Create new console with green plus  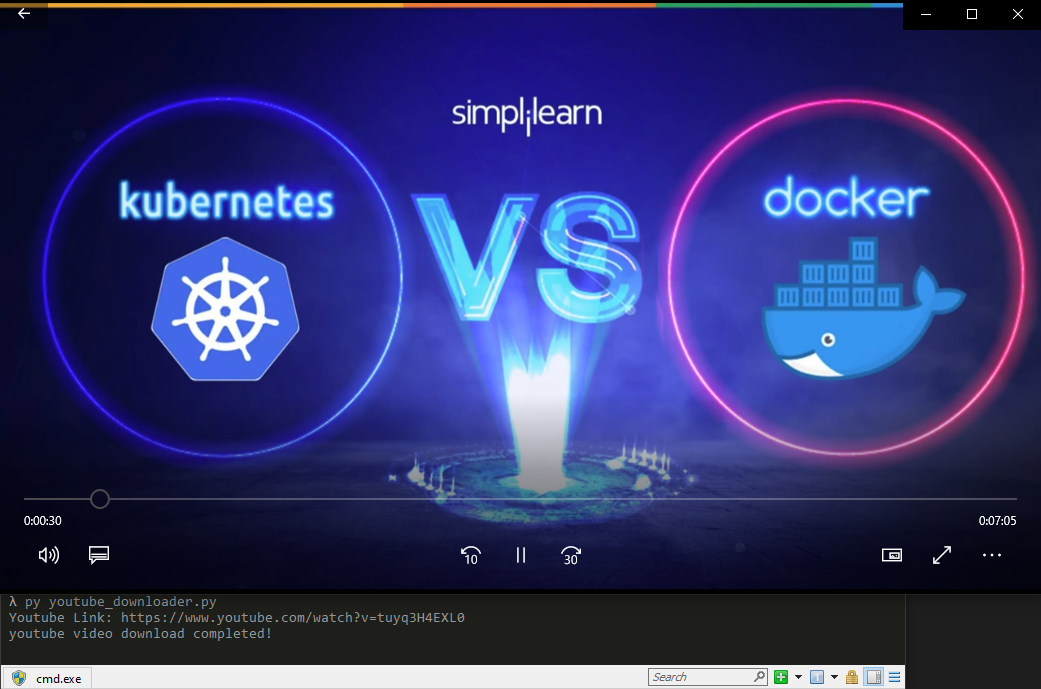[x=781, y=677]
